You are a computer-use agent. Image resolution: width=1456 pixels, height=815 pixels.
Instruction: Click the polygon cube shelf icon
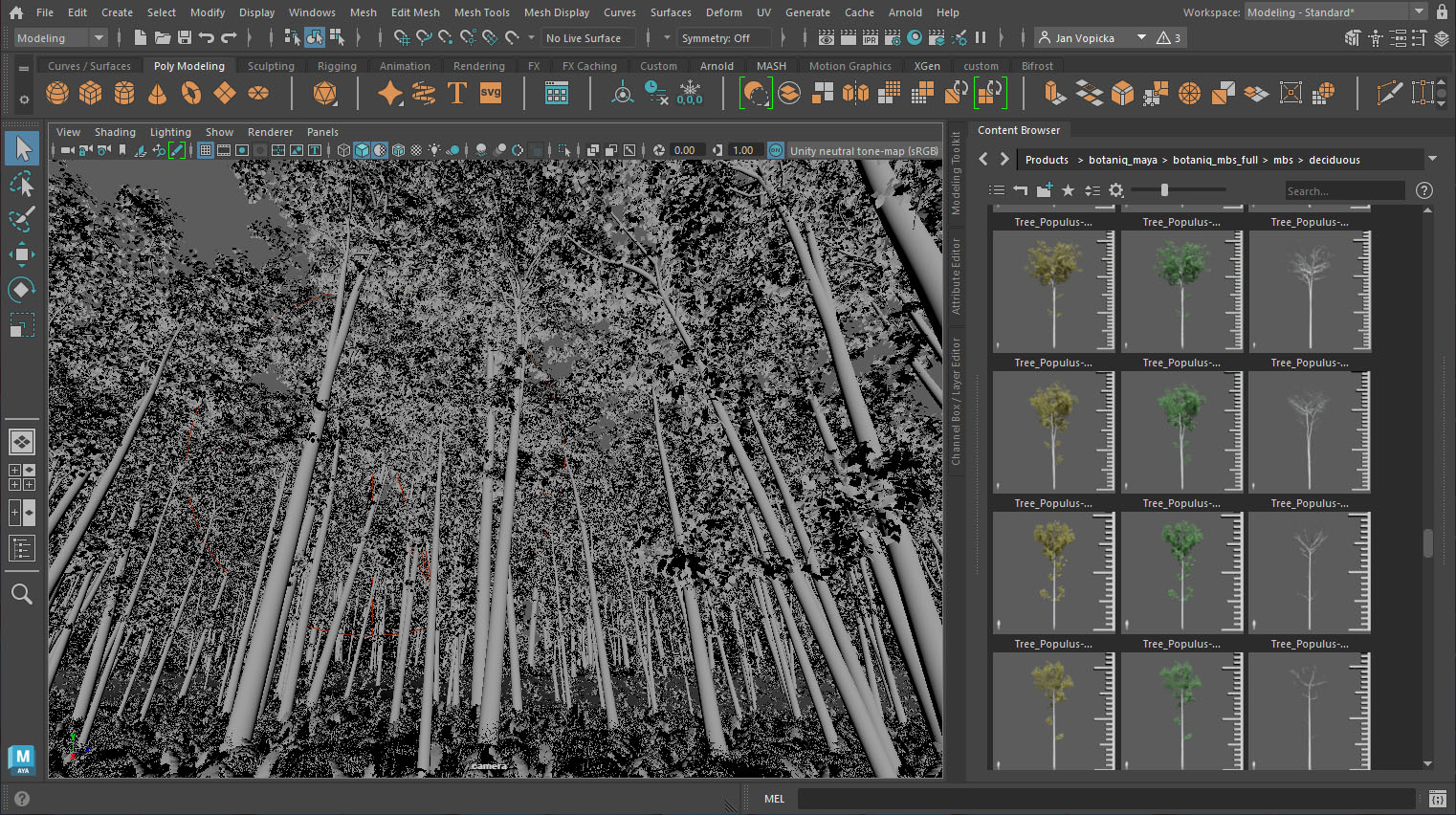tap(91, 94)
